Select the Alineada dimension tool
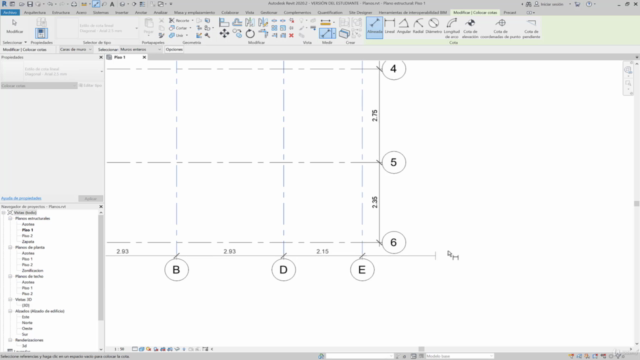This screenshot has width=640, height=360. [x=374, y=27]
